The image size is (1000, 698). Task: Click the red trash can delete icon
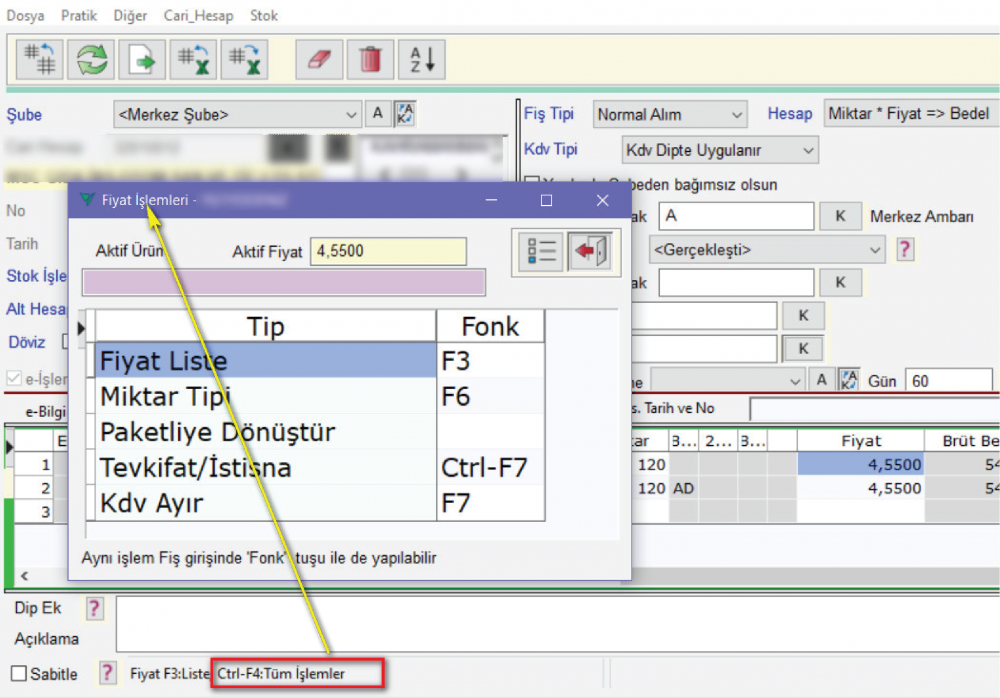(370, 59)
